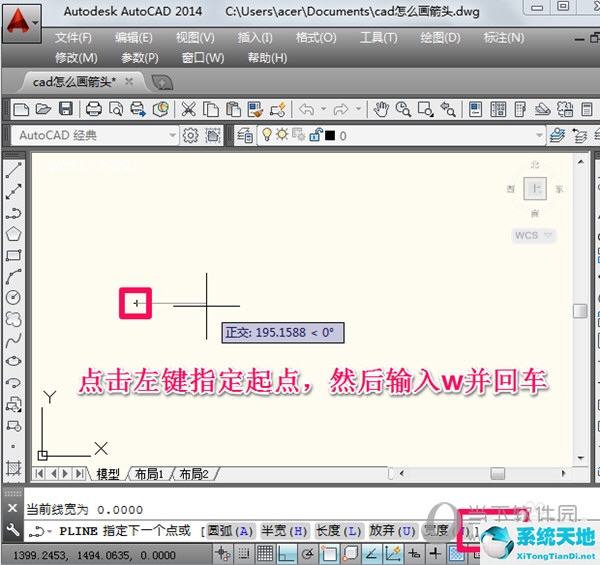The image size is (600, 565).
Task: Open the Redo history dropdown arrow
Action: point(359,109)
